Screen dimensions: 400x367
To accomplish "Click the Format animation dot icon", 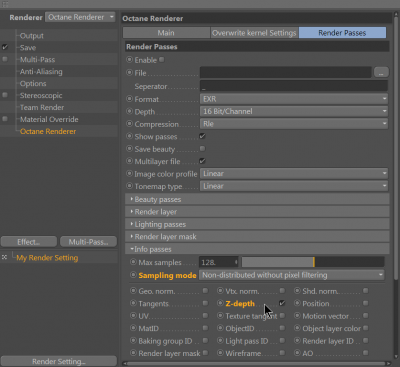I will (x=129, y=99).
